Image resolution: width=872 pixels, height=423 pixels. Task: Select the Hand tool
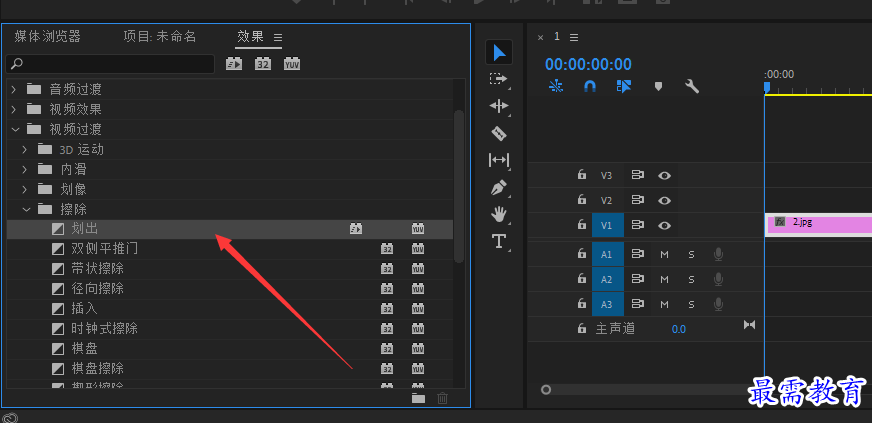coord(498,214)
